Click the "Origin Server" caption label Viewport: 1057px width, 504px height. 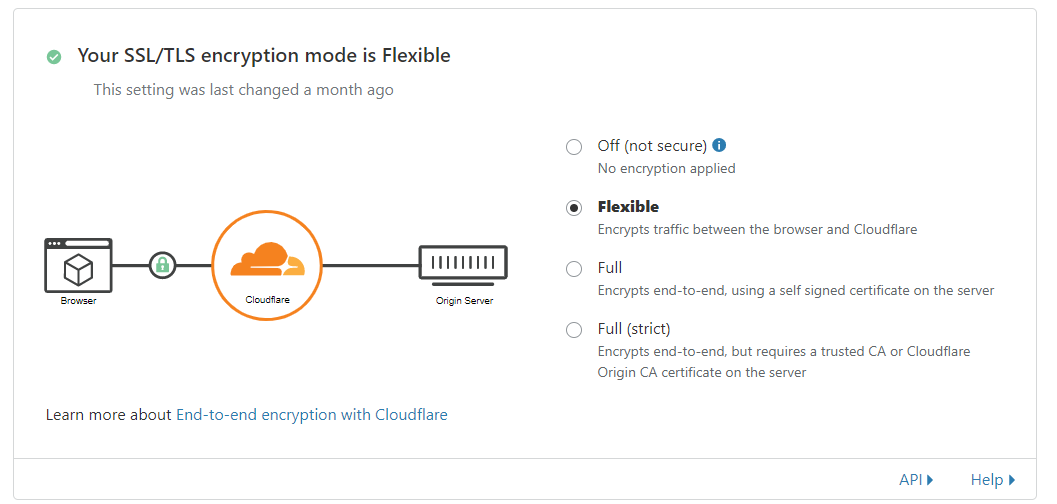[x=464, y=300]
